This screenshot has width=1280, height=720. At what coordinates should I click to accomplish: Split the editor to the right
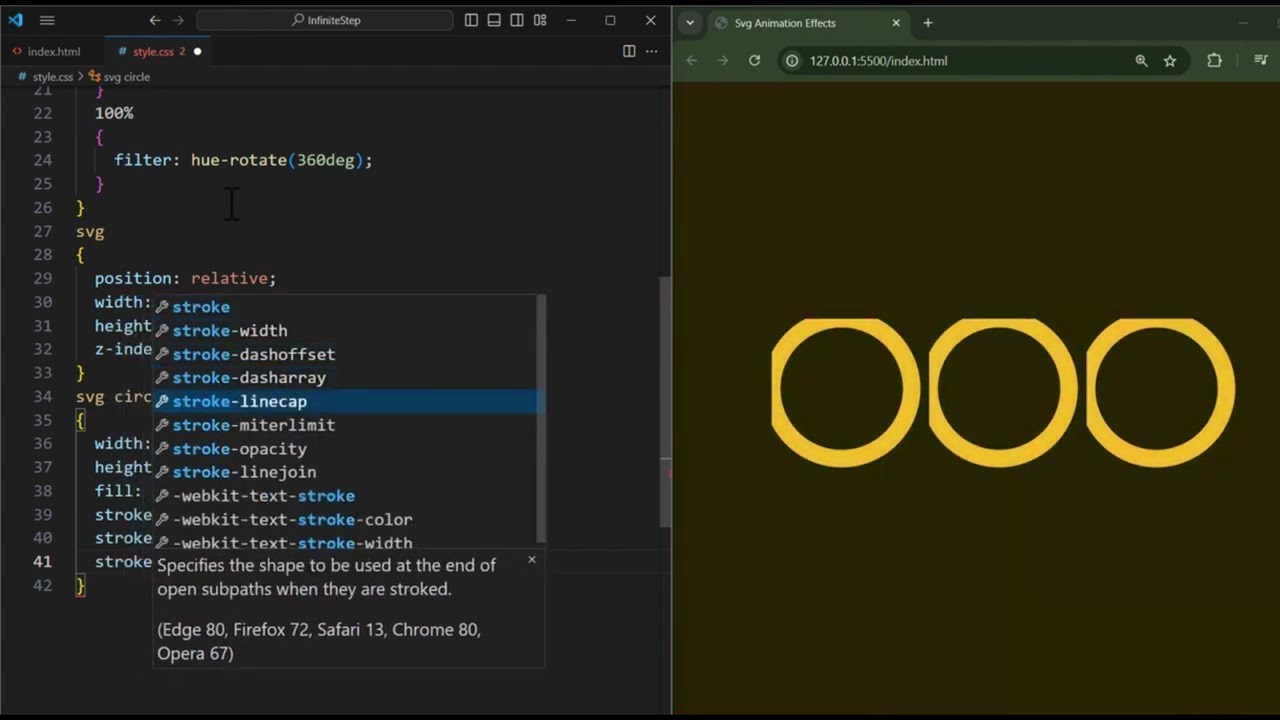[629, 51]
